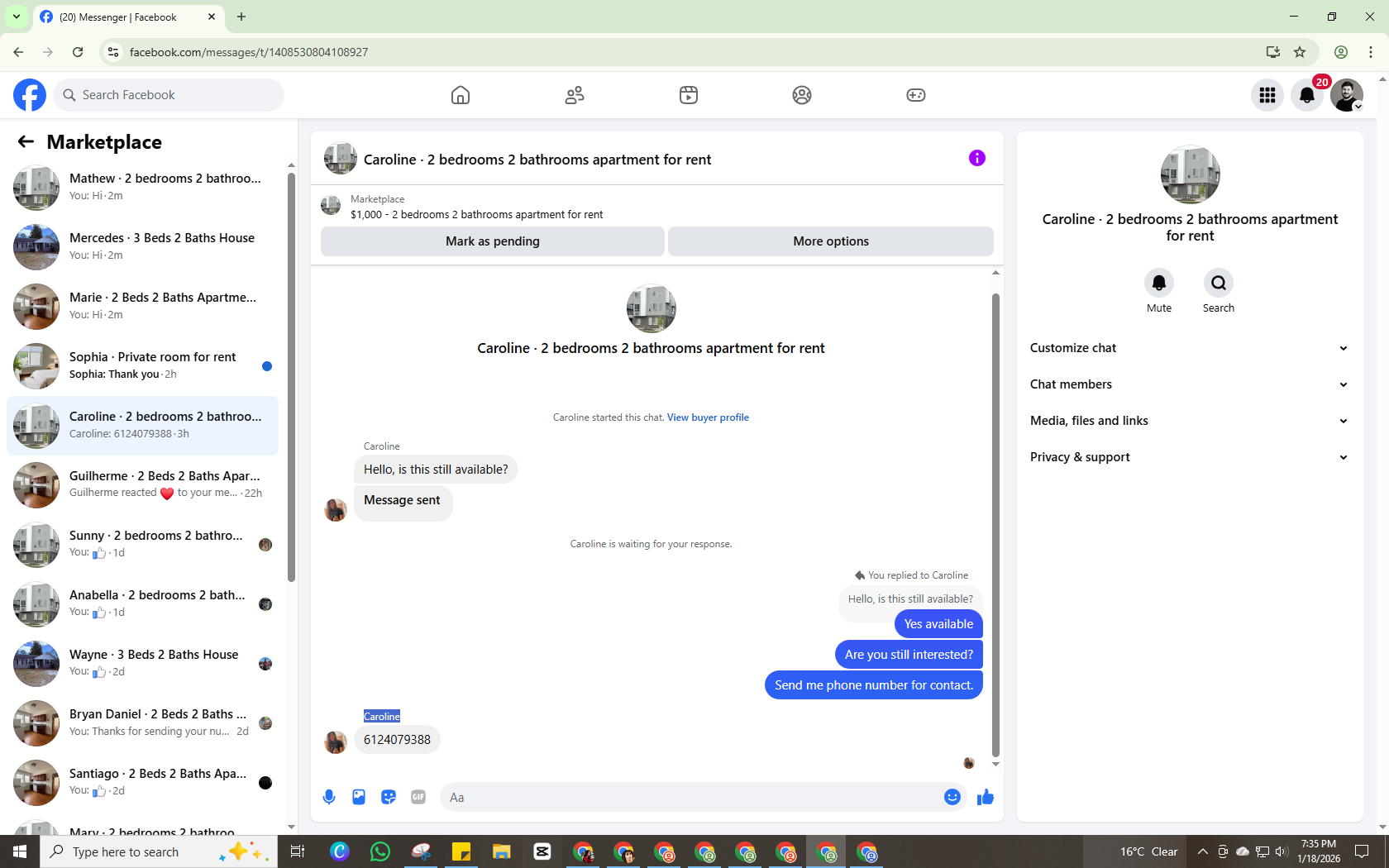Attach a photo file icon
This screenshot has height=868, width=1389.
(x=359, y=797)
